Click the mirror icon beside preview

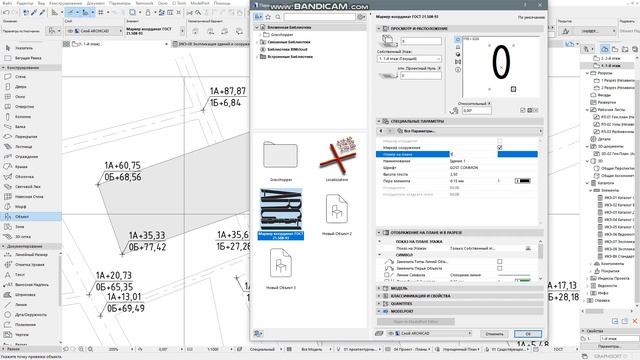tap(458, 62)
